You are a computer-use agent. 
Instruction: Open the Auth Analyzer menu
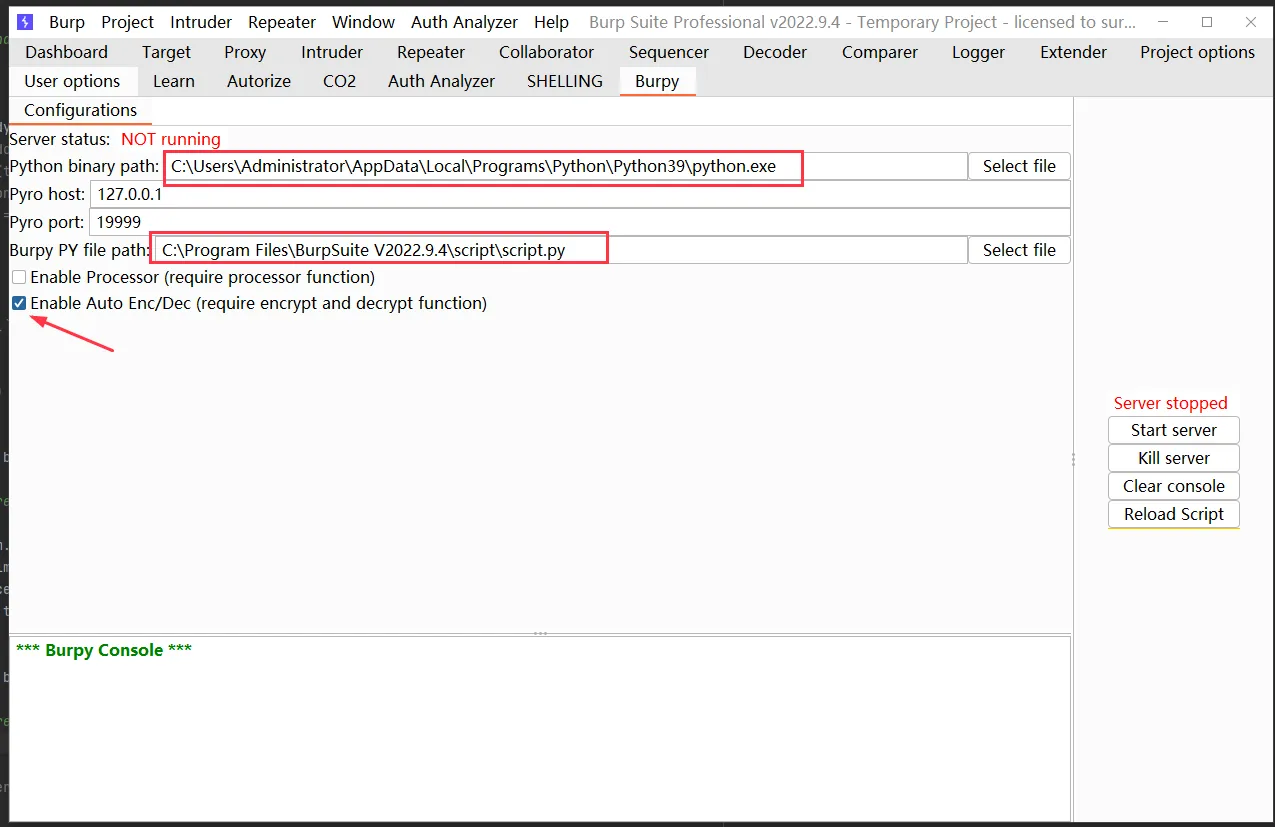tap(464, 22)
